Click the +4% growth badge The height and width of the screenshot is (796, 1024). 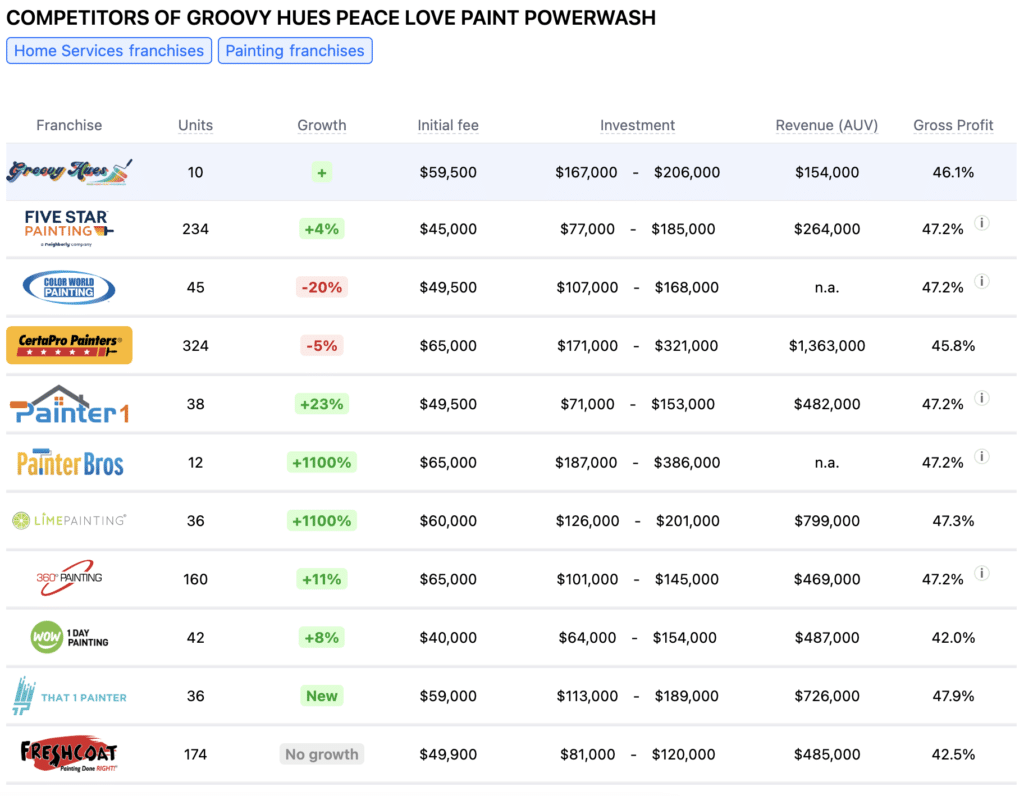tap(322, 229)
